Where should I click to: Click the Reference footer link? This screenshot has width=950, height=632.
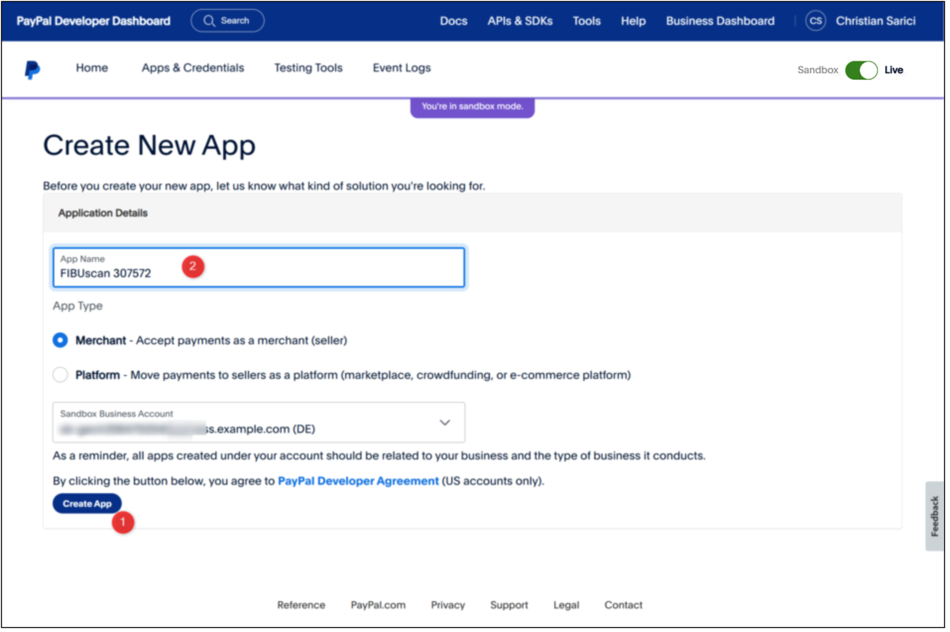tap(302, 607)
